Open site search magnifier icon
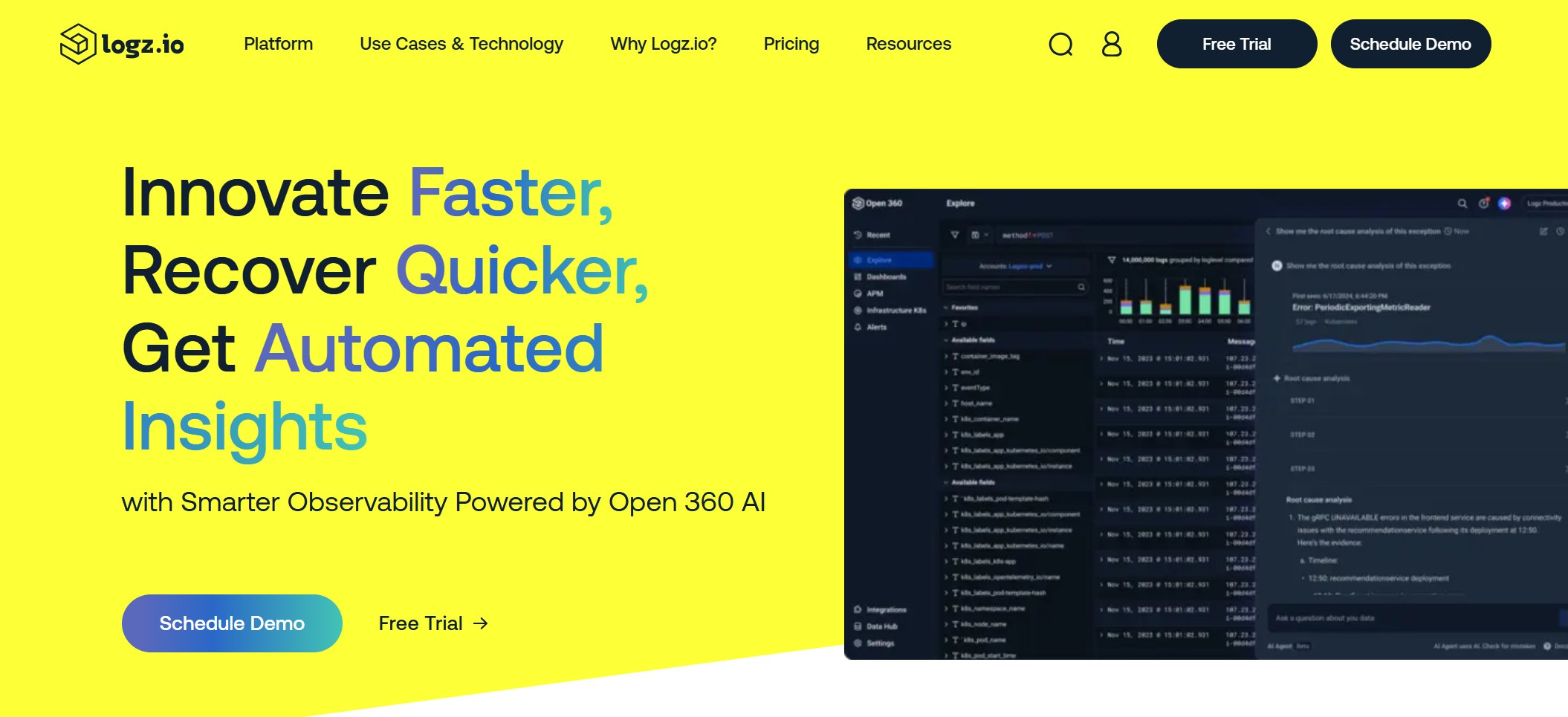 click(x=1060, y=45)
